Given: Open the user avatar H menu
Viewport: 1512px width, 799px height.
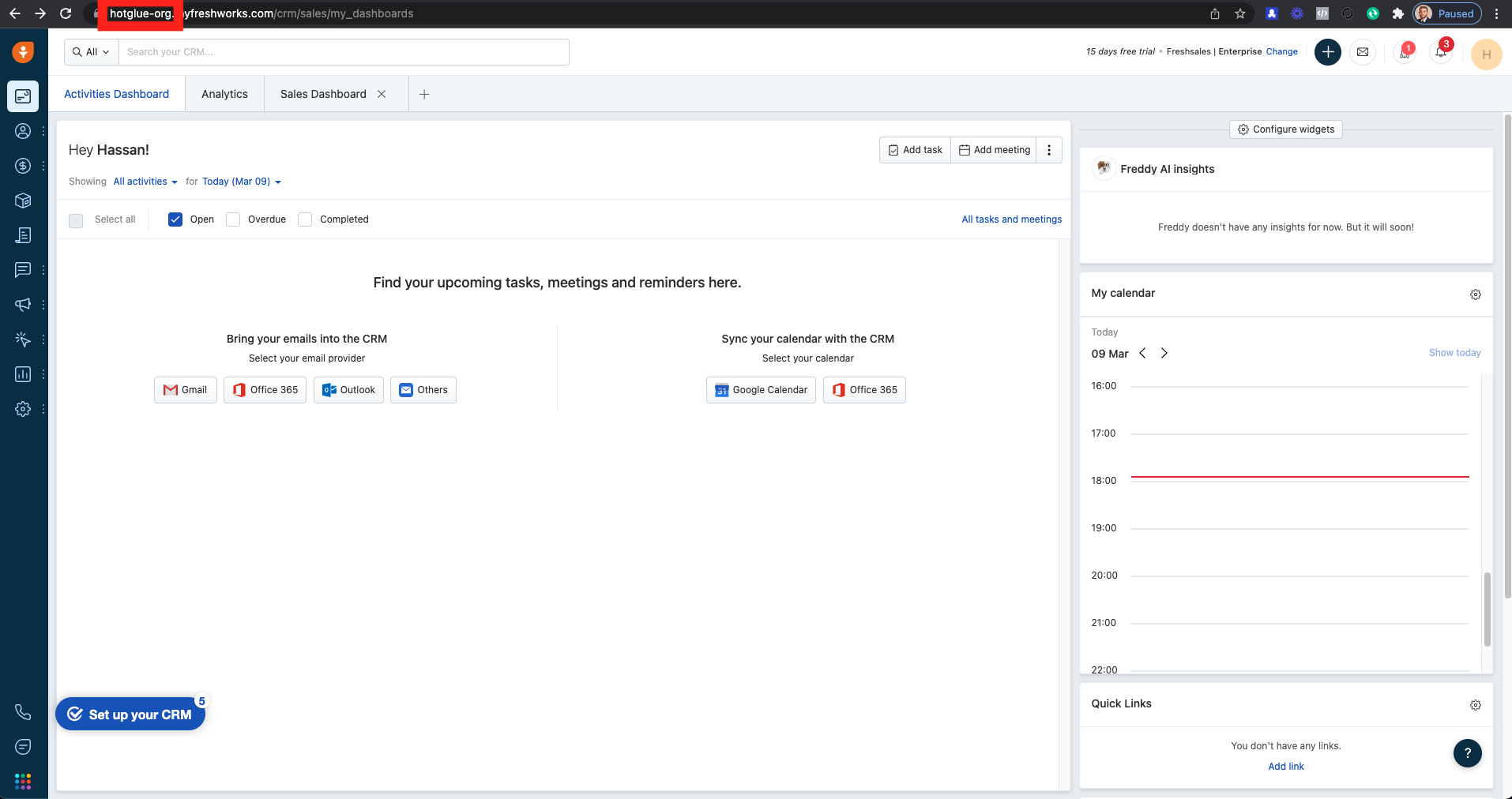Looking at the screenshot, I should (x=1487, y=54).
